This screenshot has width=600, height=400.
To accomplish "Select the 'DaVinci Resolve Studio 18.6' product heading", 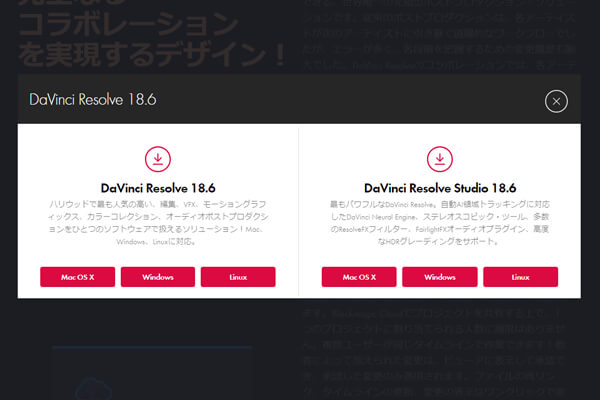I will (x=440, y=188).
